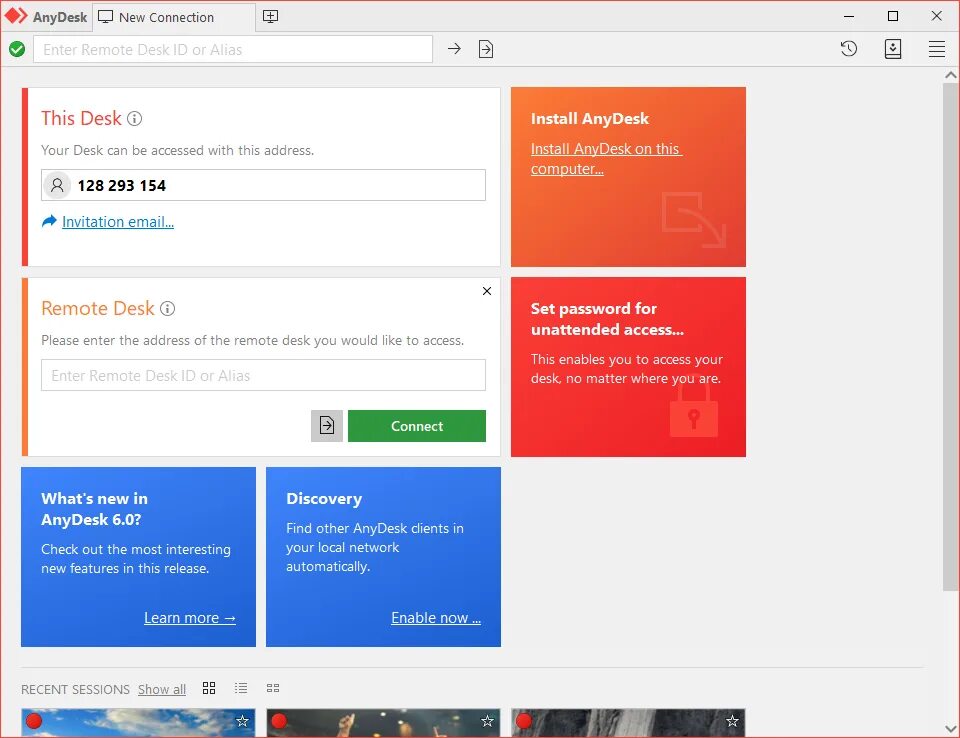Open the third recent session thumbnail
Screen dimensions: 960x738
point(628,723)
